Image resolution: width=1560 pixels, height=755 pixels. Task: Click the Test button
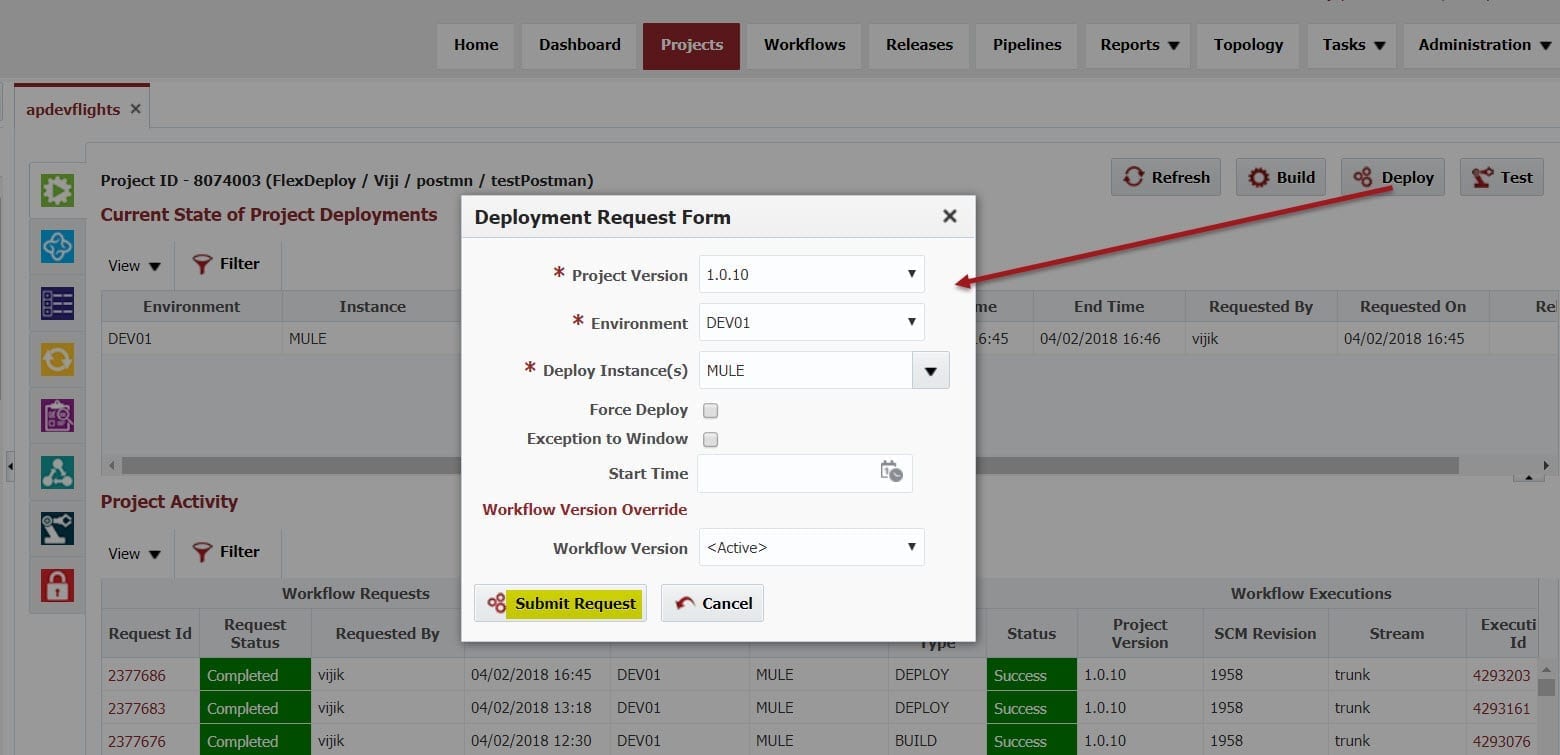click(x=1502, y=177)
